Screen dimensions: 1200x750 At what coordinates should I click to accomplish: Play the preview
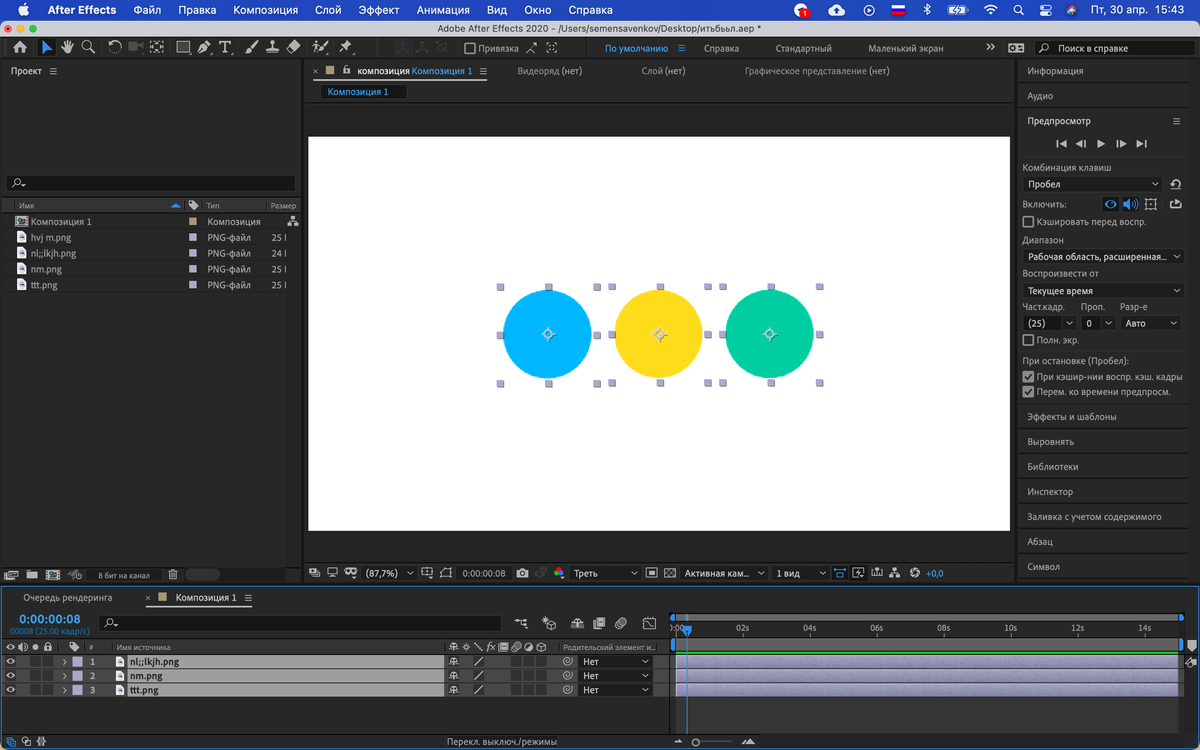[x=1101, y=144]
